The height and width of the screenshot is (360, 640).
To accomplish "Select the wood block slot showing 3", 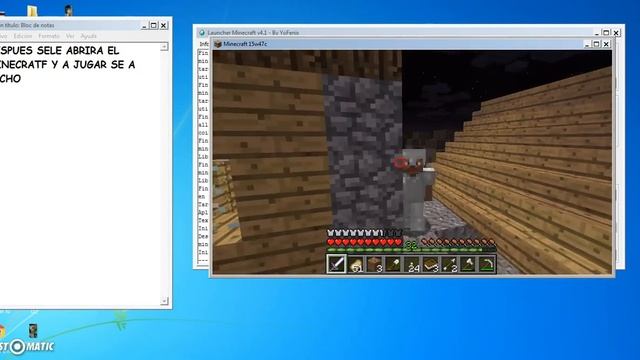I will pyautogui.click(x=374, y=264).
